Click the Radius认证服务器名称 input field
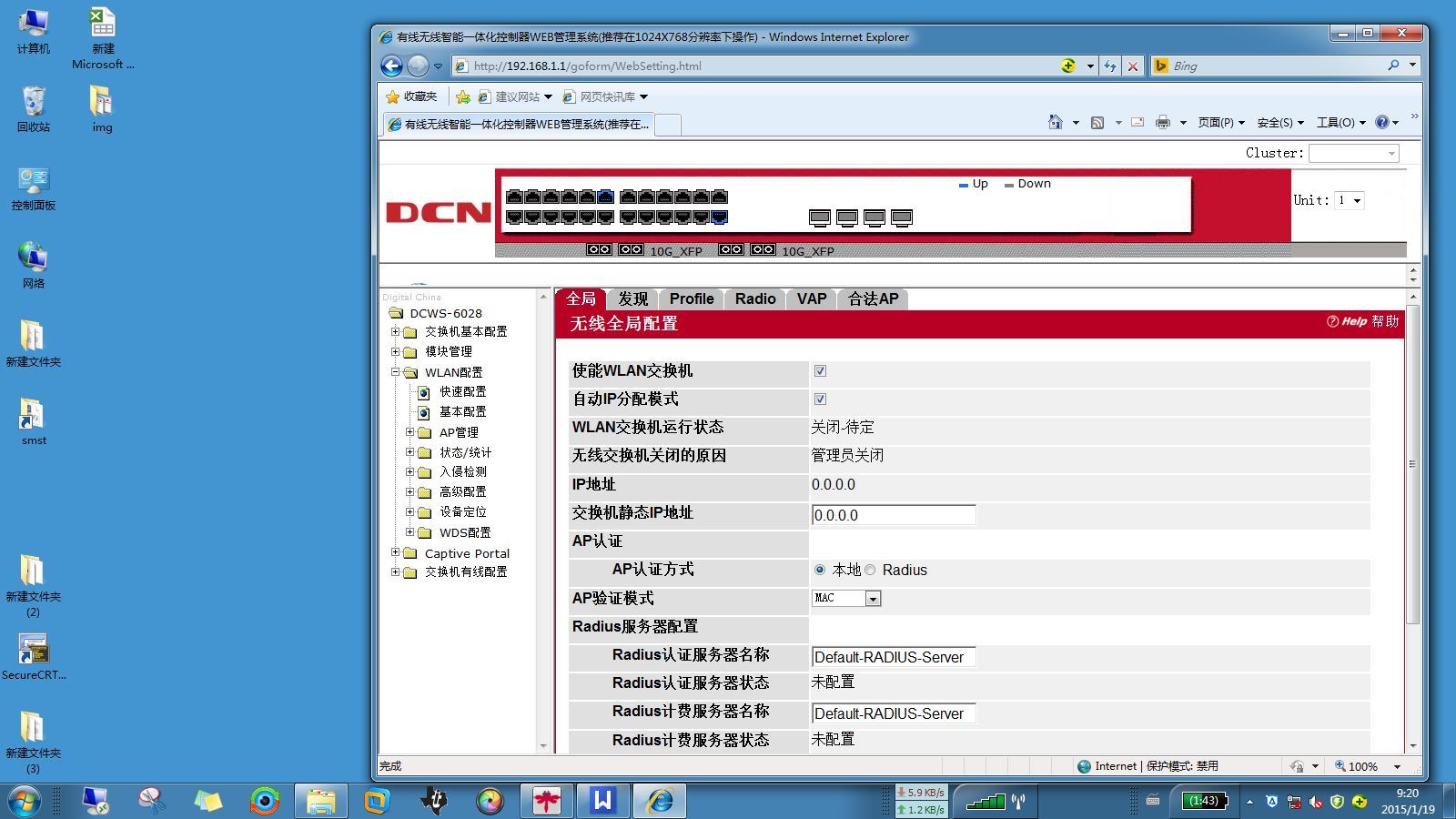 point(893,657)
